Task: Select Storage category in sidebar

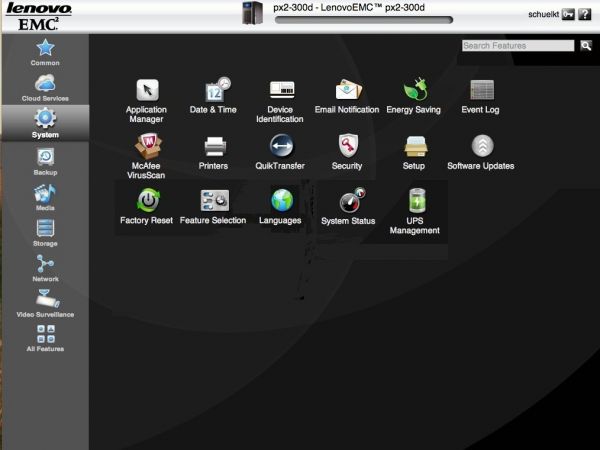Action: [x=45, y=233]
